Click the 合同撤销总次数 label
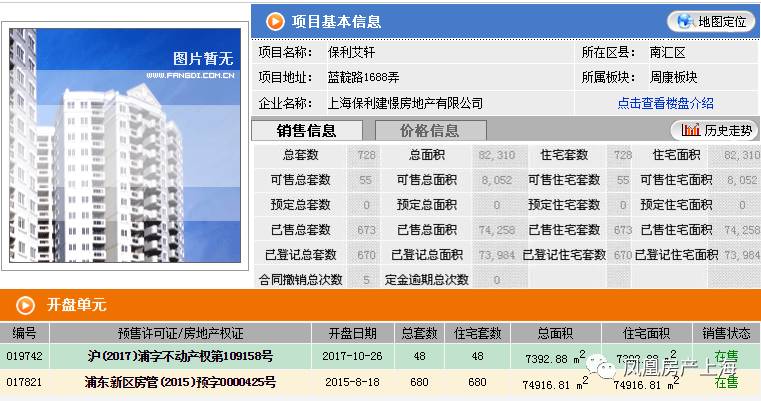761x401 pixels. coord(300,280)
